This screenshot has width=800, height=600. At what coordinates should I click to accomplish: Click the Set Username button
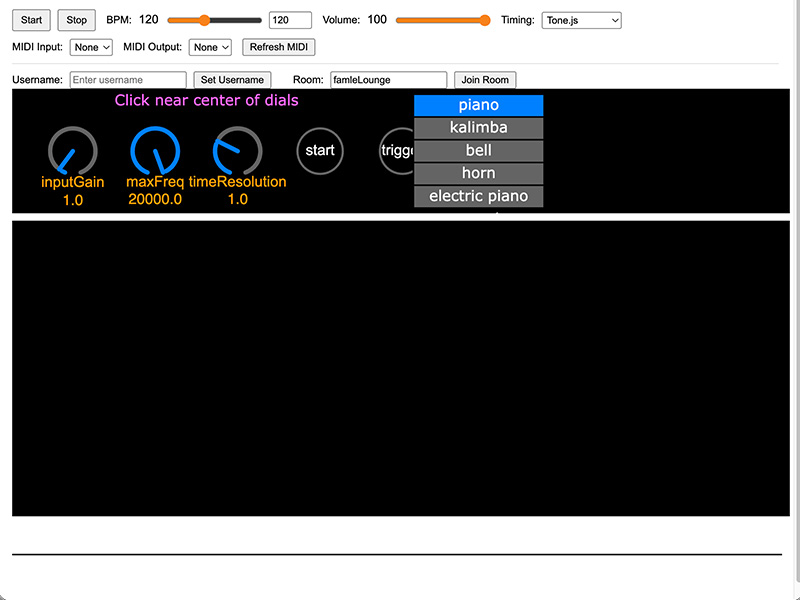pos(232,80)
